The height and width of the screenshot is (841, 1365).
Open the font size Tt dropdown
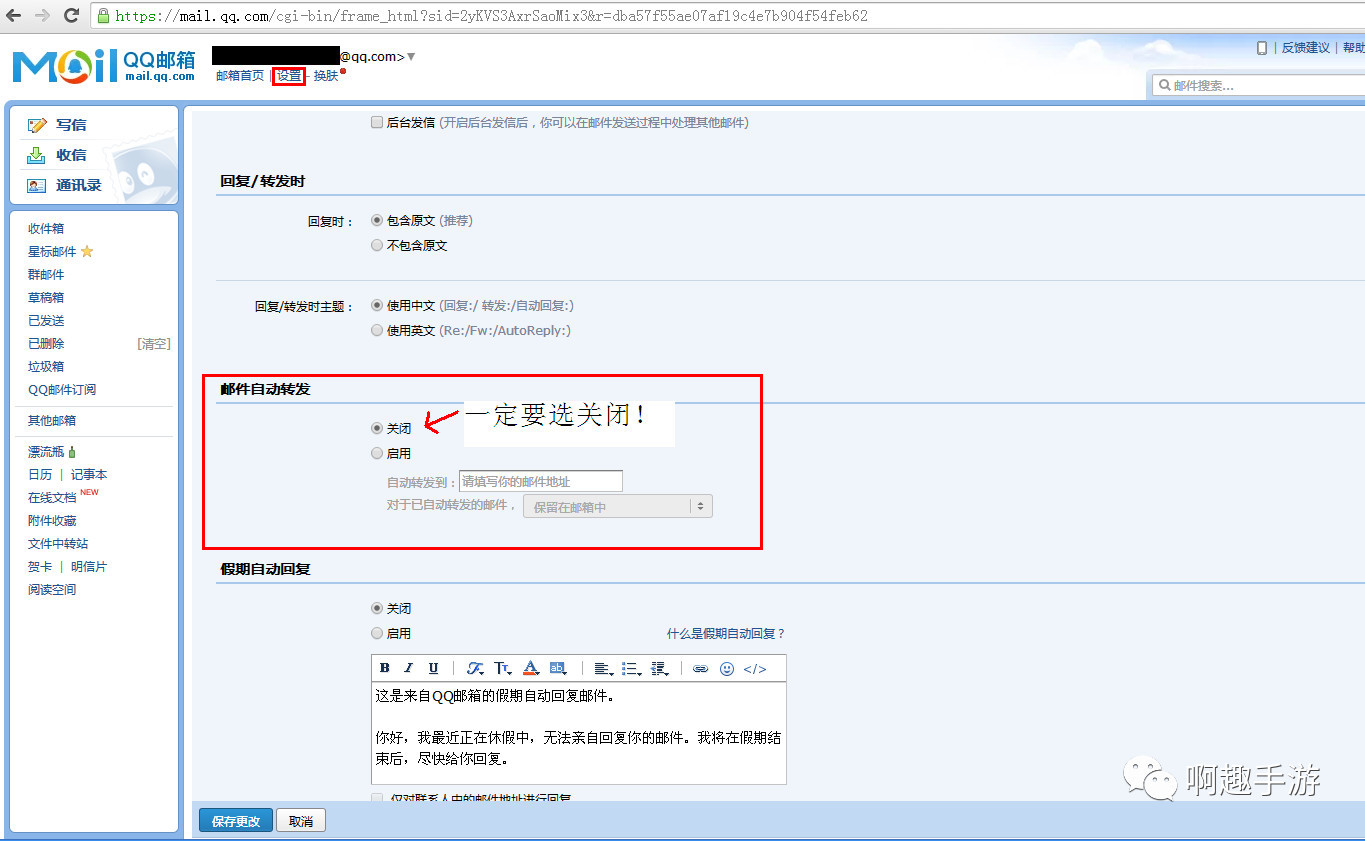[503, 668]
